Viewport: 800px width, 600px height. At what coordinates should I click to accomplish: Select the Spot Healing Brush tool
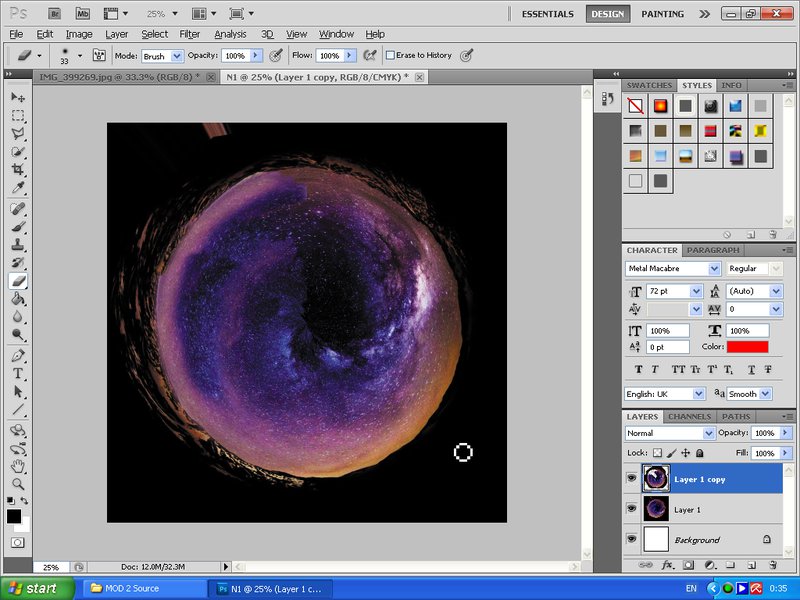(x=18, y=209)
